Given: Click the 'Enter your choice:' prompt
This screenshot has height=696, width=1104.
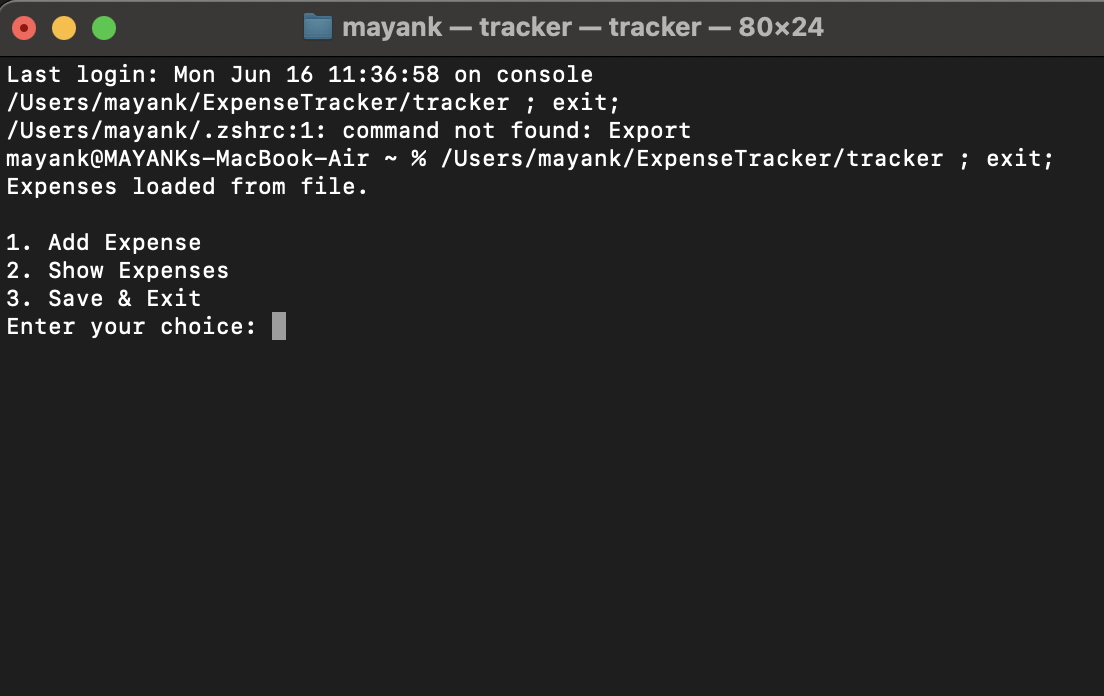Looking at the screenshot, I should (x=131, y=326).
